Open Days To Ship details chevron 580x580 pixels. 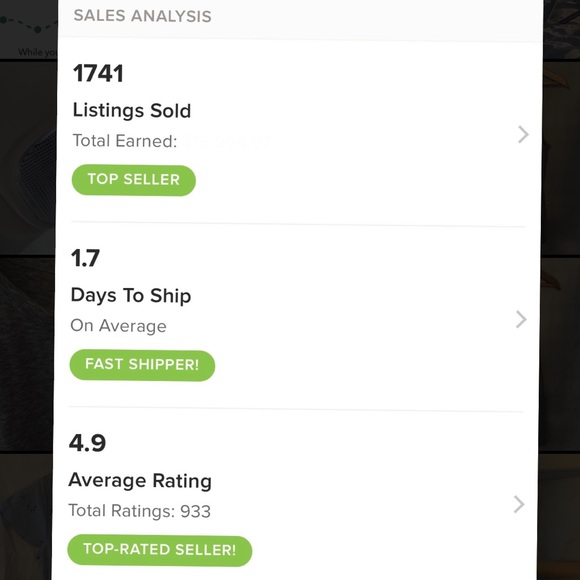521,319
